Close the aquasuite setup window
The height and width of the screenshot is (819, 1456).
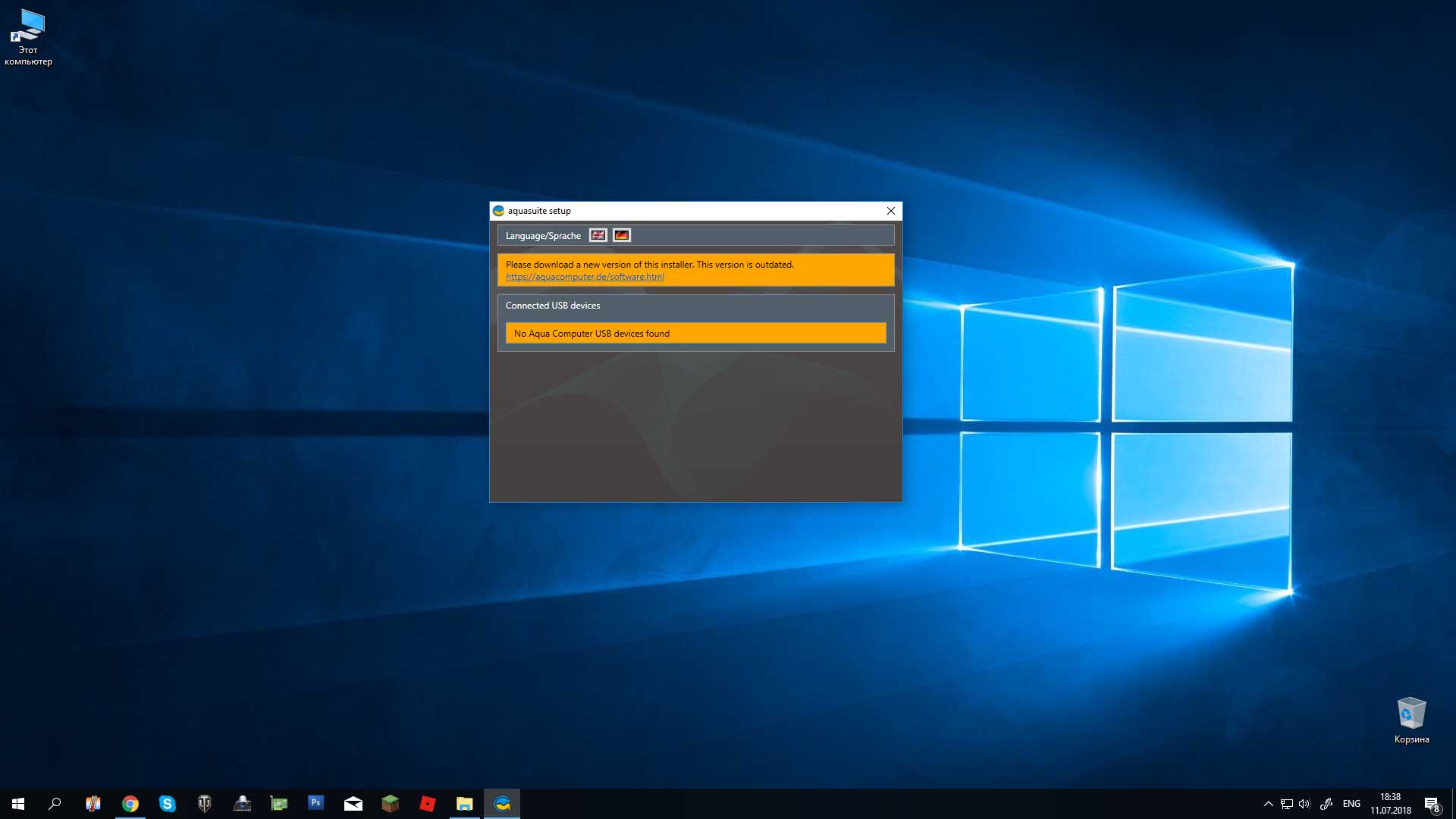[x=890, y=211]
